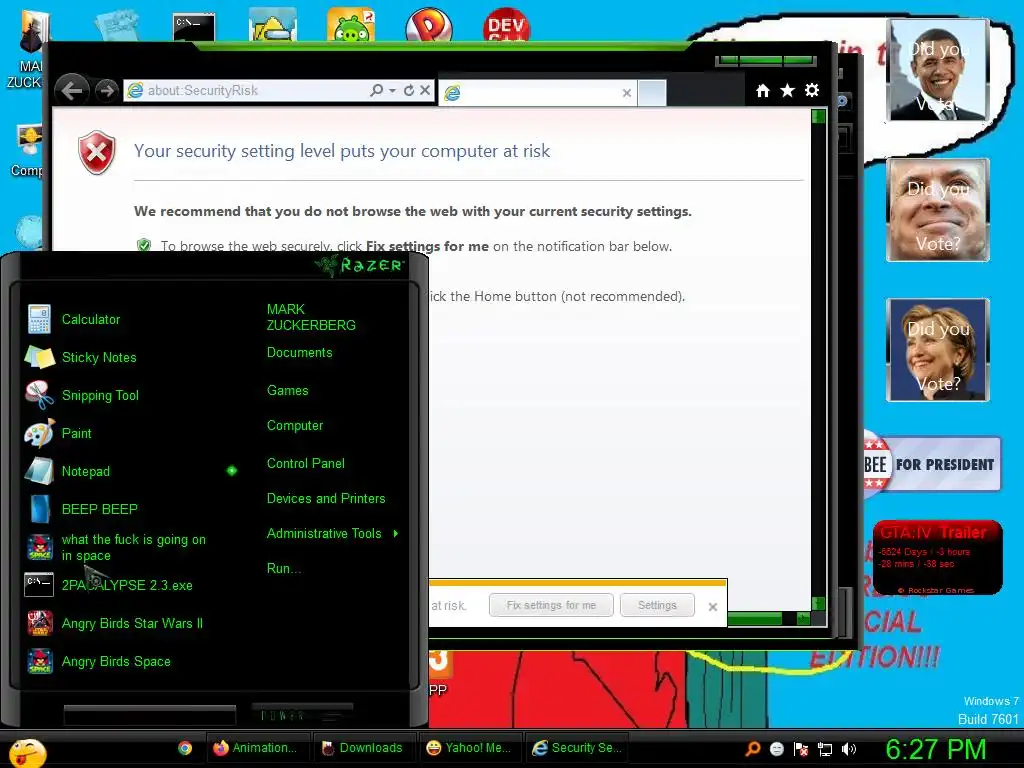This screenshot has width=1024, height=768.
Task: Click the scroll down arrow in browser
Action: point(818,603)
